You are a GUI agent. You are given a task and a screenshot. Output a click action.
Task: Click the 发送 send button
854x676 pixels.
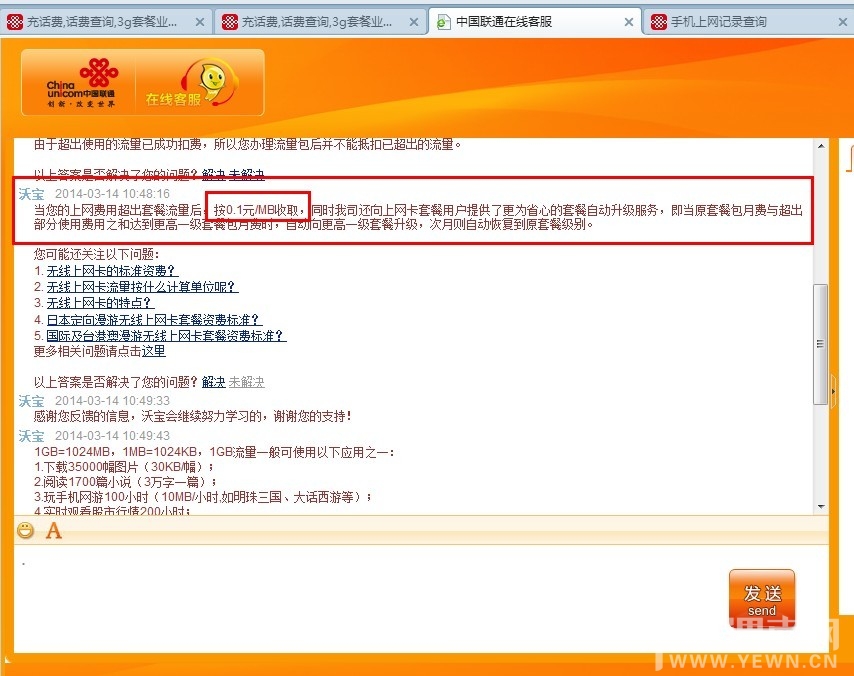click(761, 600)
